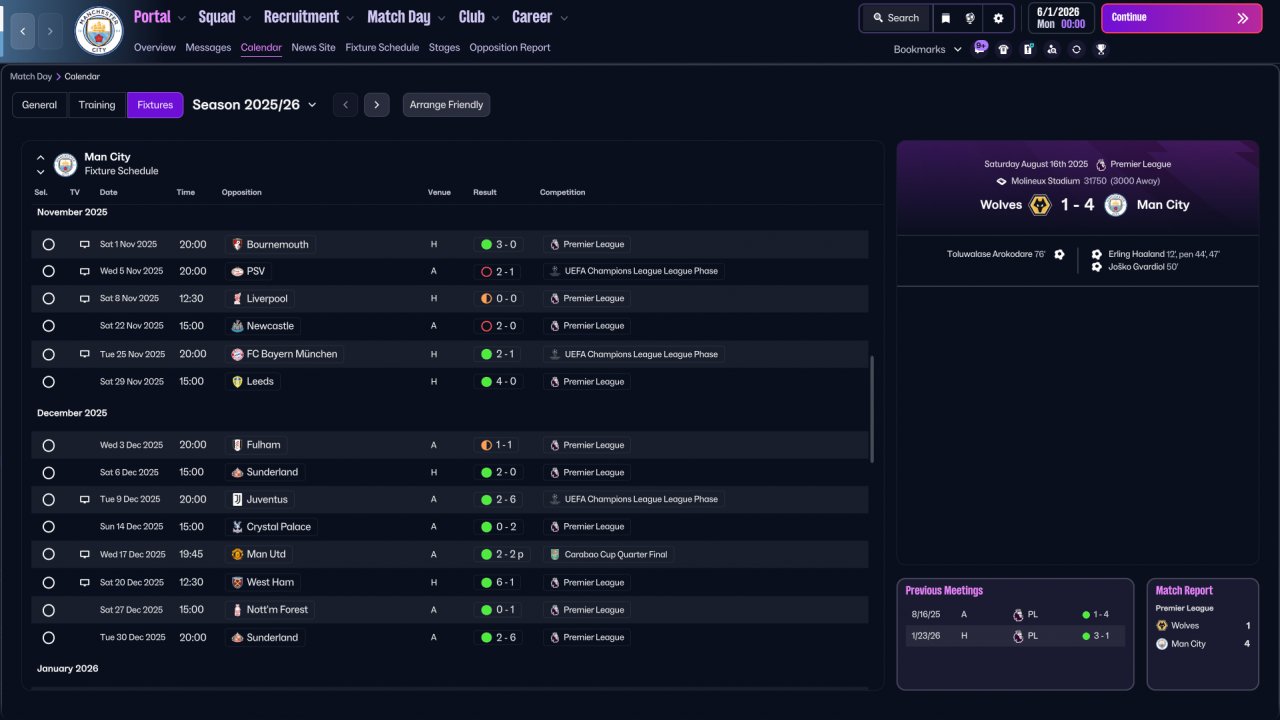Expand the Bookmarks dropdown
Image resolution: width=1280 pixels, height=720 pixels.
(x=928, y=49)
